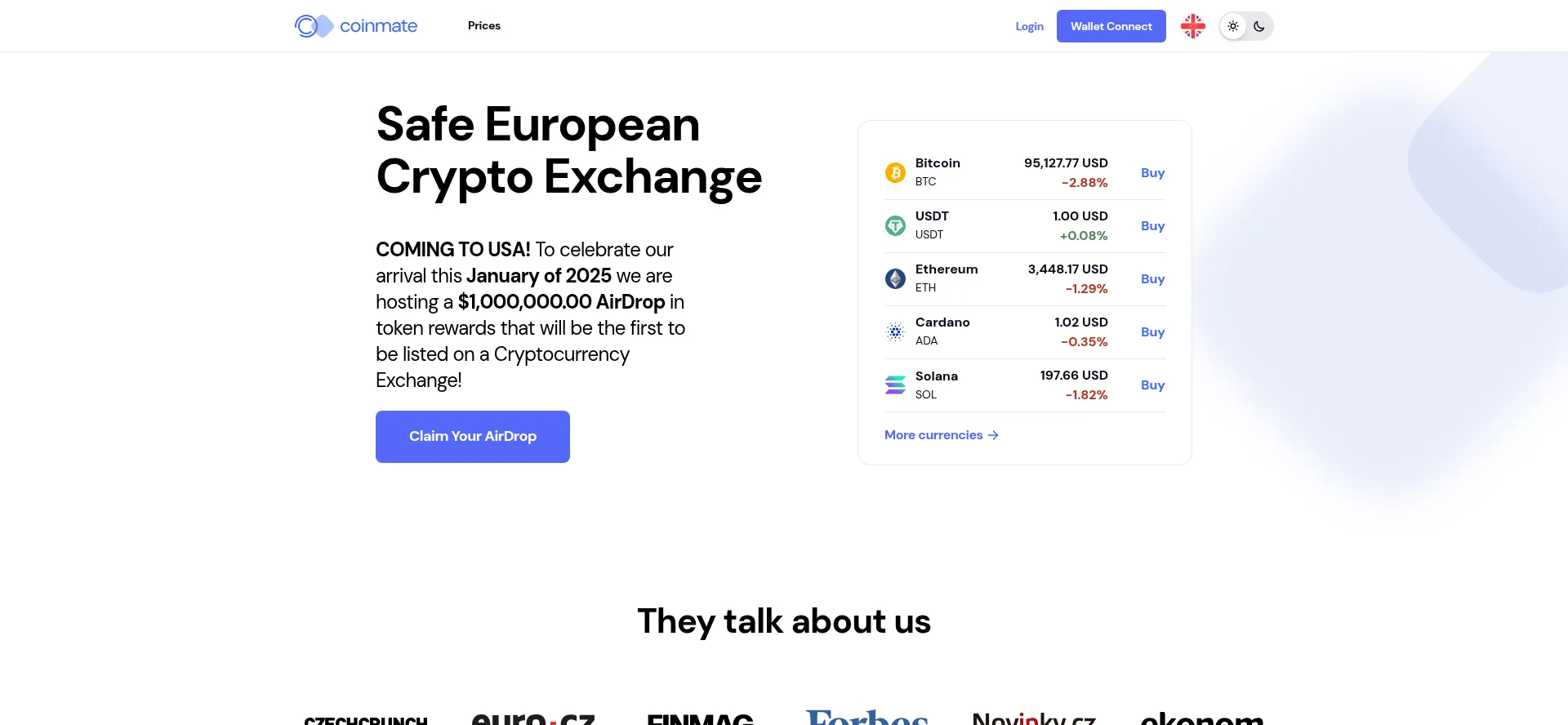Switch to light mode sun icon

pos(1233,26)
